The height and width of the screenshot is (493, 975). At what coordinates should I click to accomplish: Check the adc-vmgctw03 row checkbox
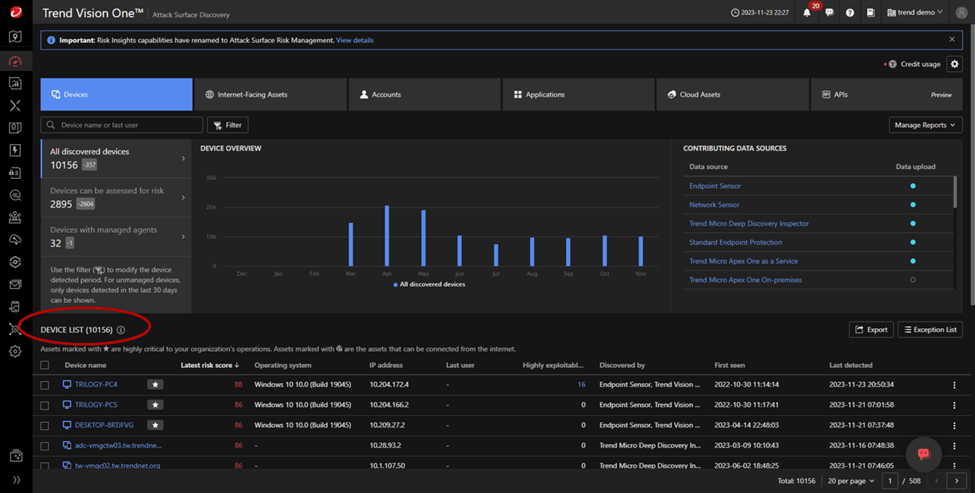45,446
